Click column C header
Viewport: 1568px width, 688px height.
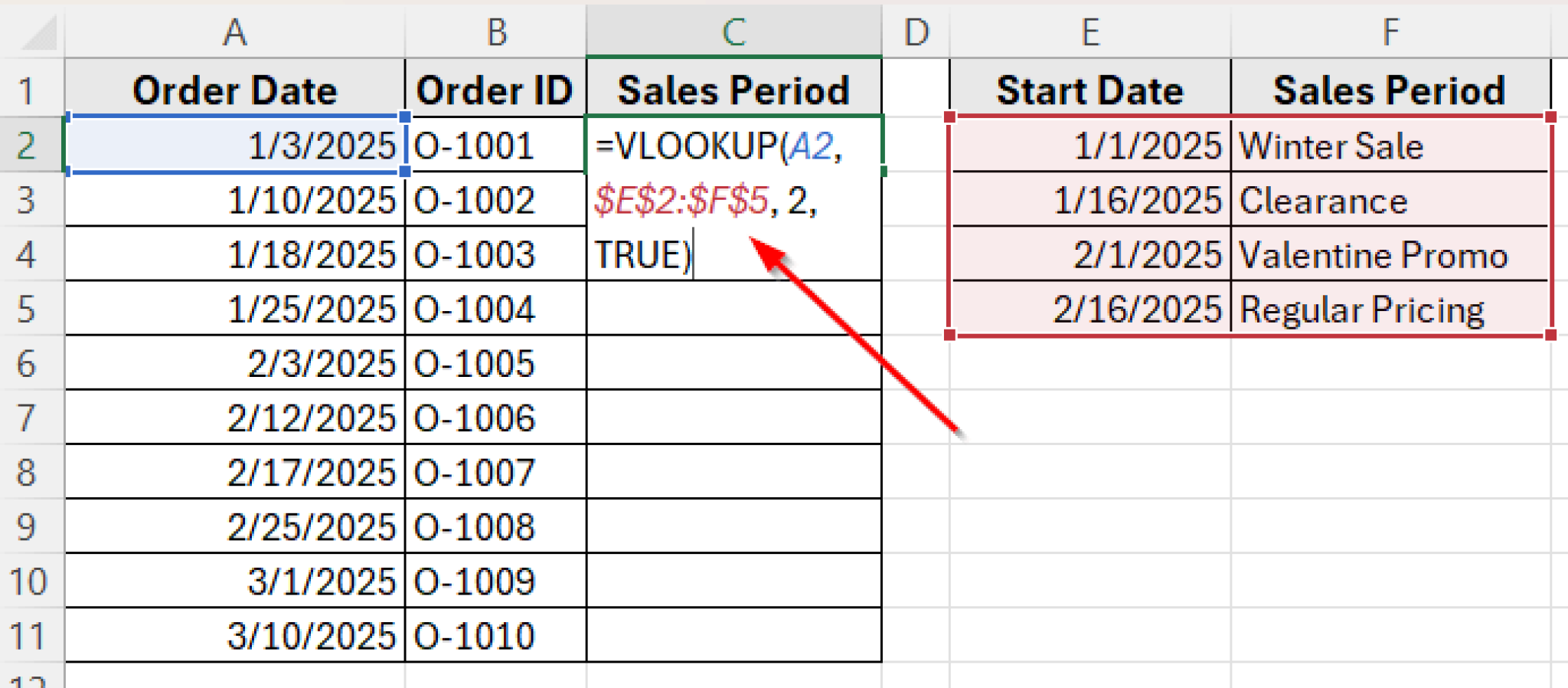tap(733, 32)
